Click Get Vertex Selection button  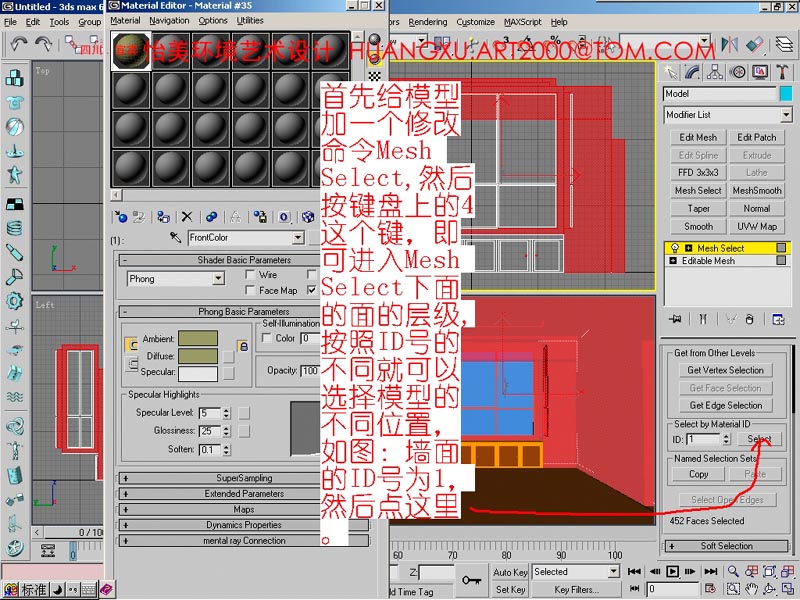[x=725, y=370]
